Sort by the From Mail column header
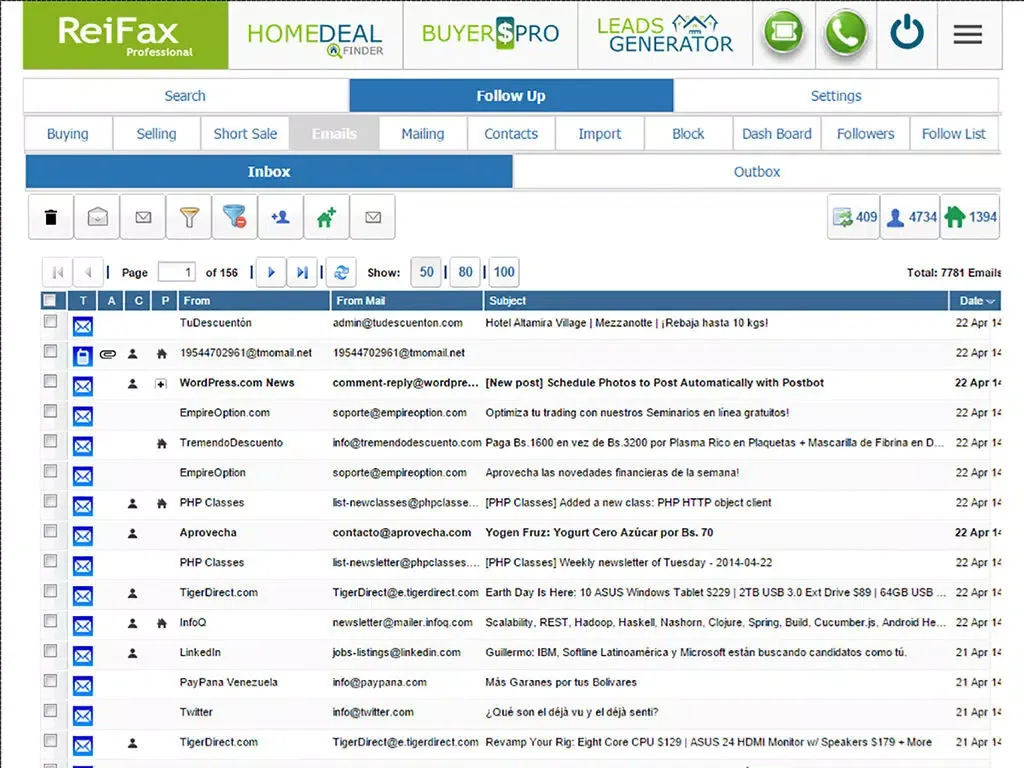Screen dimensions: 1024x768 [x=407, y=300]
